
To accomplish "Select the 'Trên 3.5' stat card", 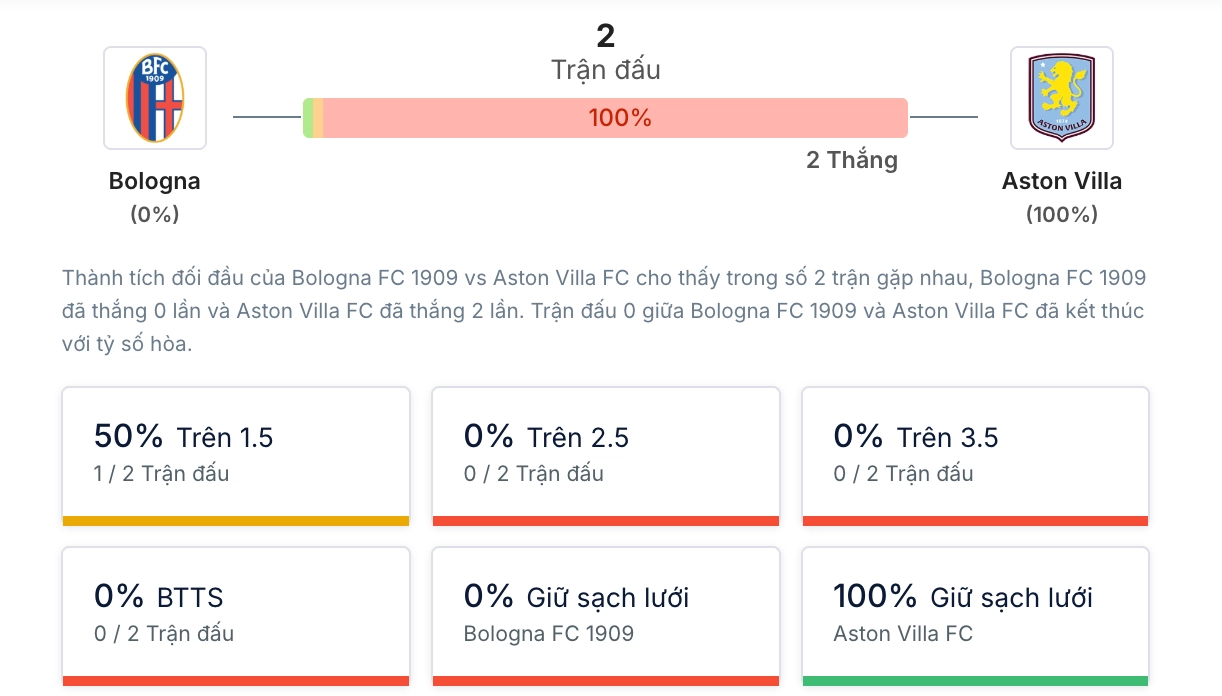I will (x=974, y=455).
